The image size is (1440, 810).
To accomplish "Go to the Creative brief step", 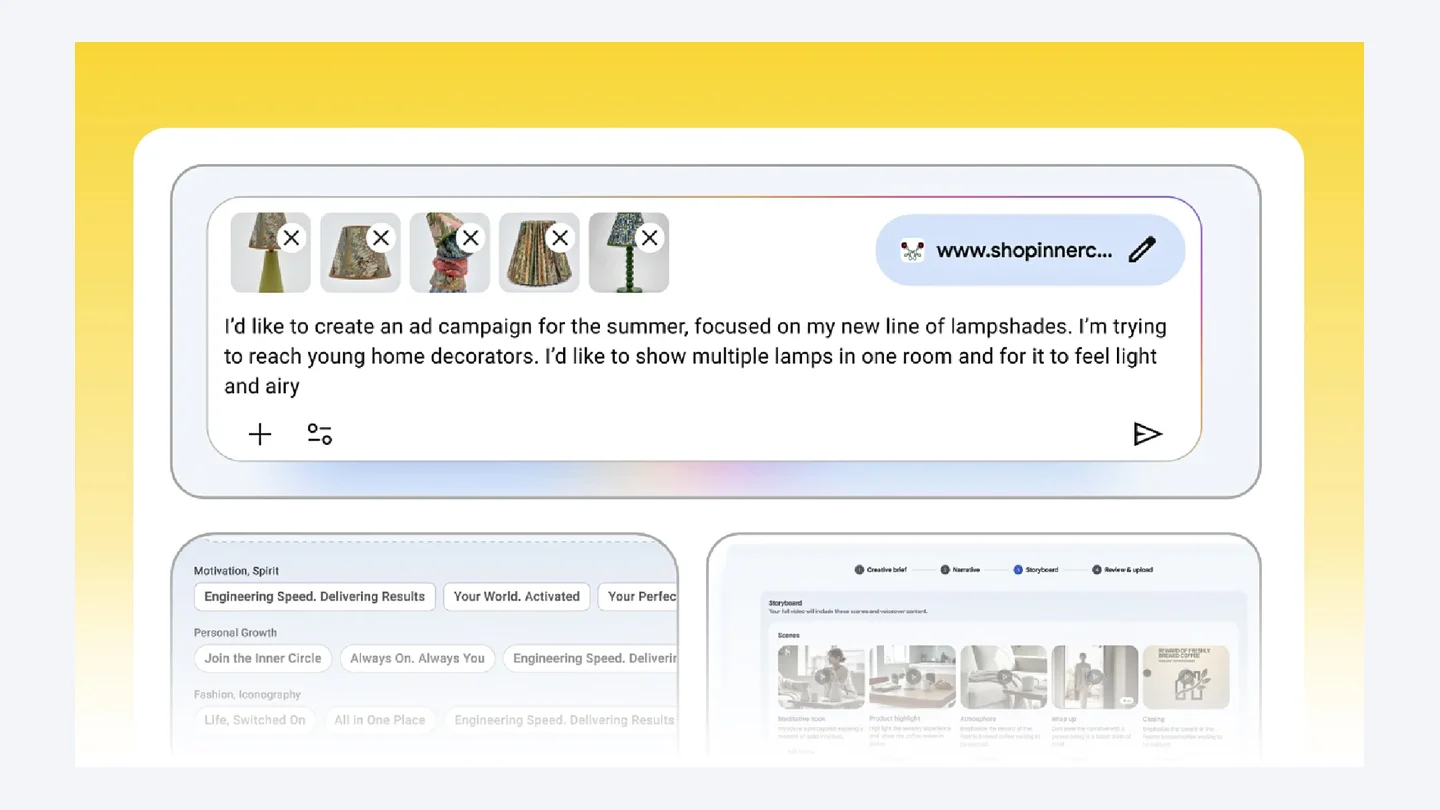I will point(880,570).
